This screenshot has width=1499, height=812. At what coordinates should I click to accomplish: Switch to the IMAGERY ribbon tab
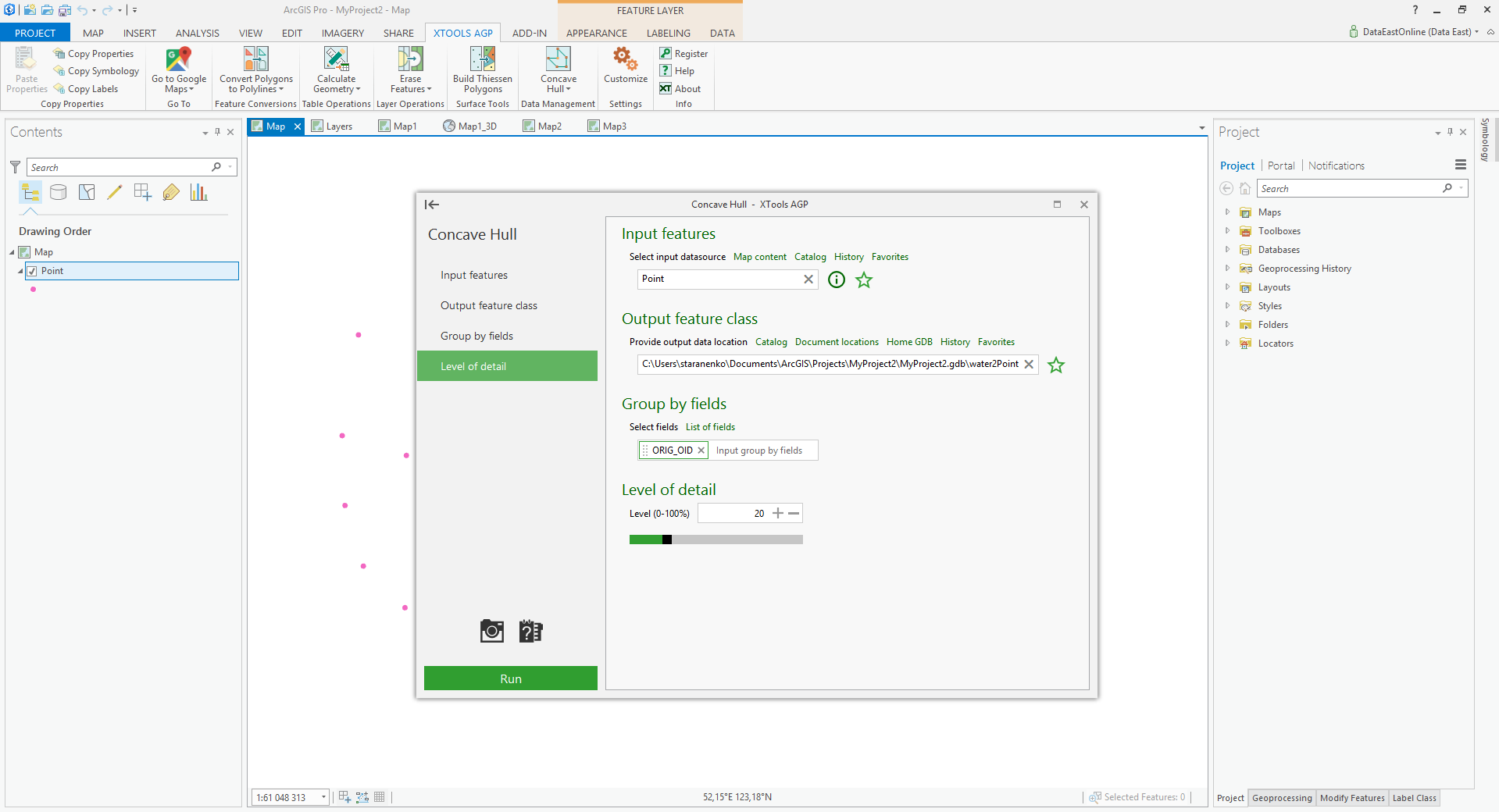[x=343, y=33]
